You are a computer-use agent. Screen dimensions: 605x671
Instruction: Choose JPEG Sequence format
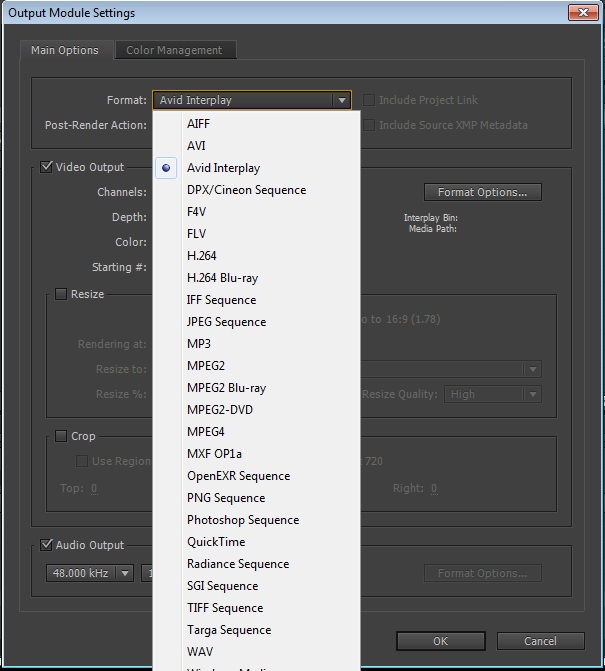coord(256,322)
